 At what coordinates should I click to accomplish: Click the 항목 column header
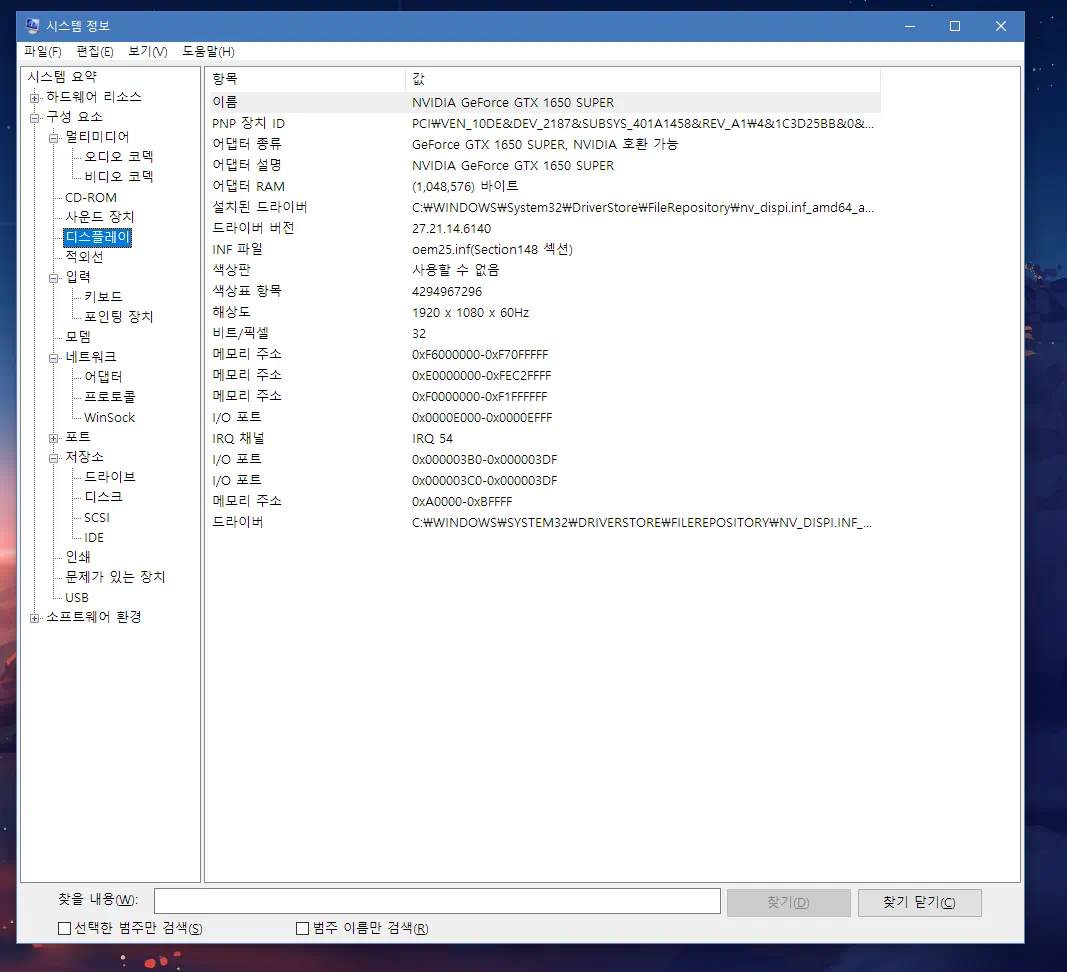coord(305,79)
